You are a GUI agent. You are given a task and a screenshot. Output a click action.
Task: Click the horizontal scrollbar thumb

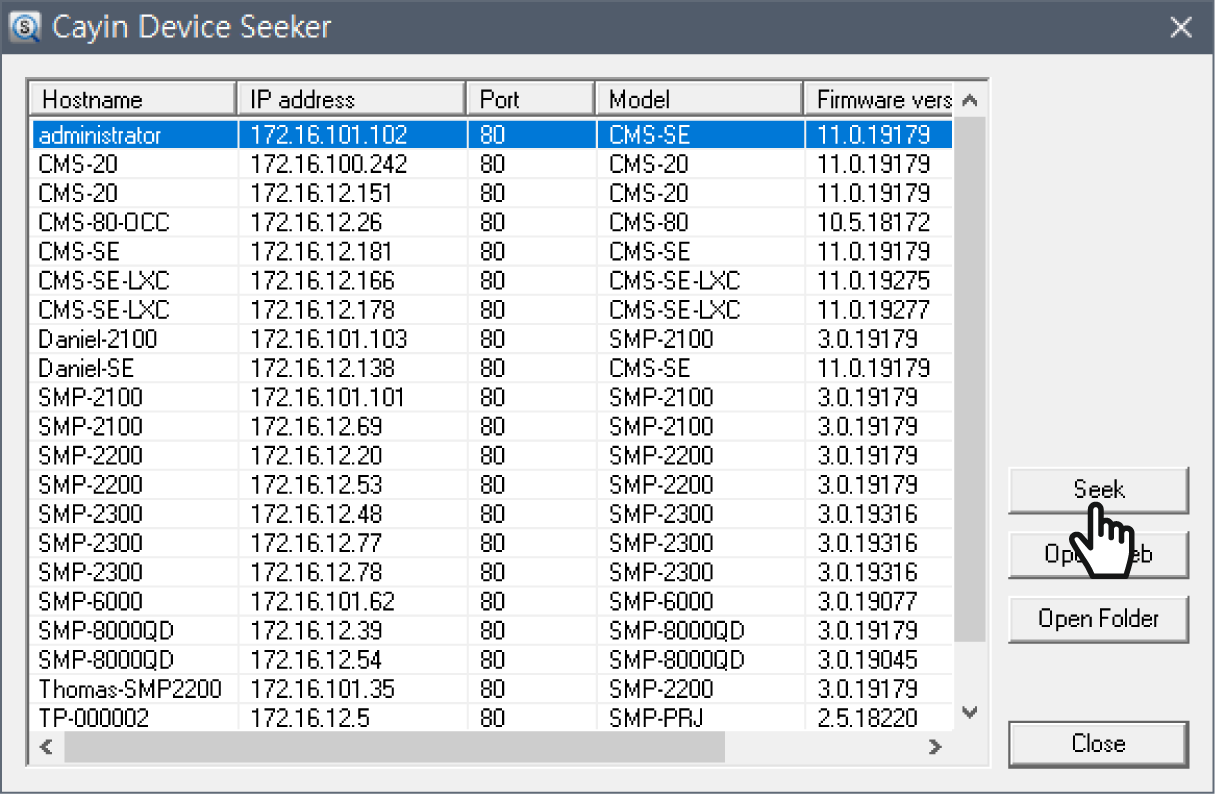pyautogui.click(x=393, y=747)
